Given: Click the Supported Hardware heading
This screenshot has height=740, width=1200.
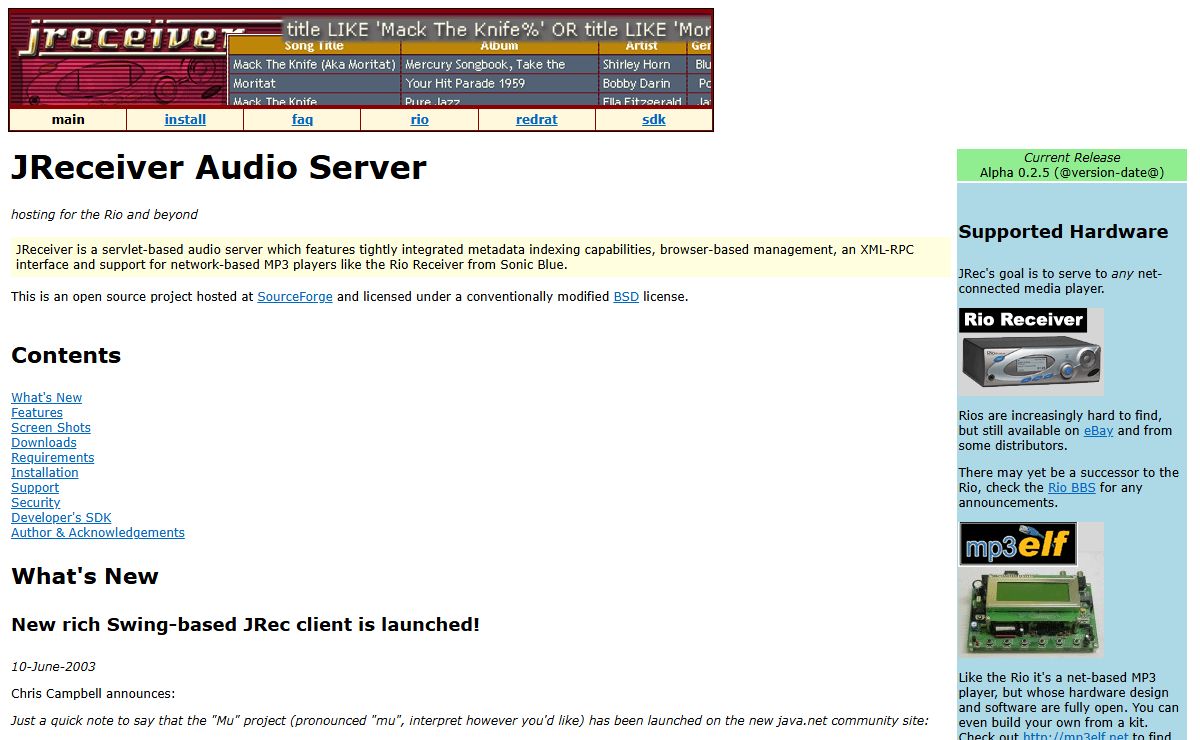Looking at the screenshot, I should pyautogui.click(x=1063, y=232).
